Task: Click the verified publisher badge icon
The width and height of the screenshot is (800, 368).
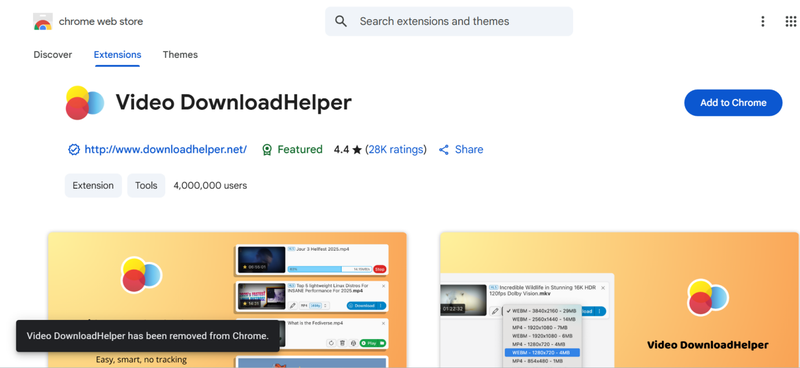Action: coord(74,150)
